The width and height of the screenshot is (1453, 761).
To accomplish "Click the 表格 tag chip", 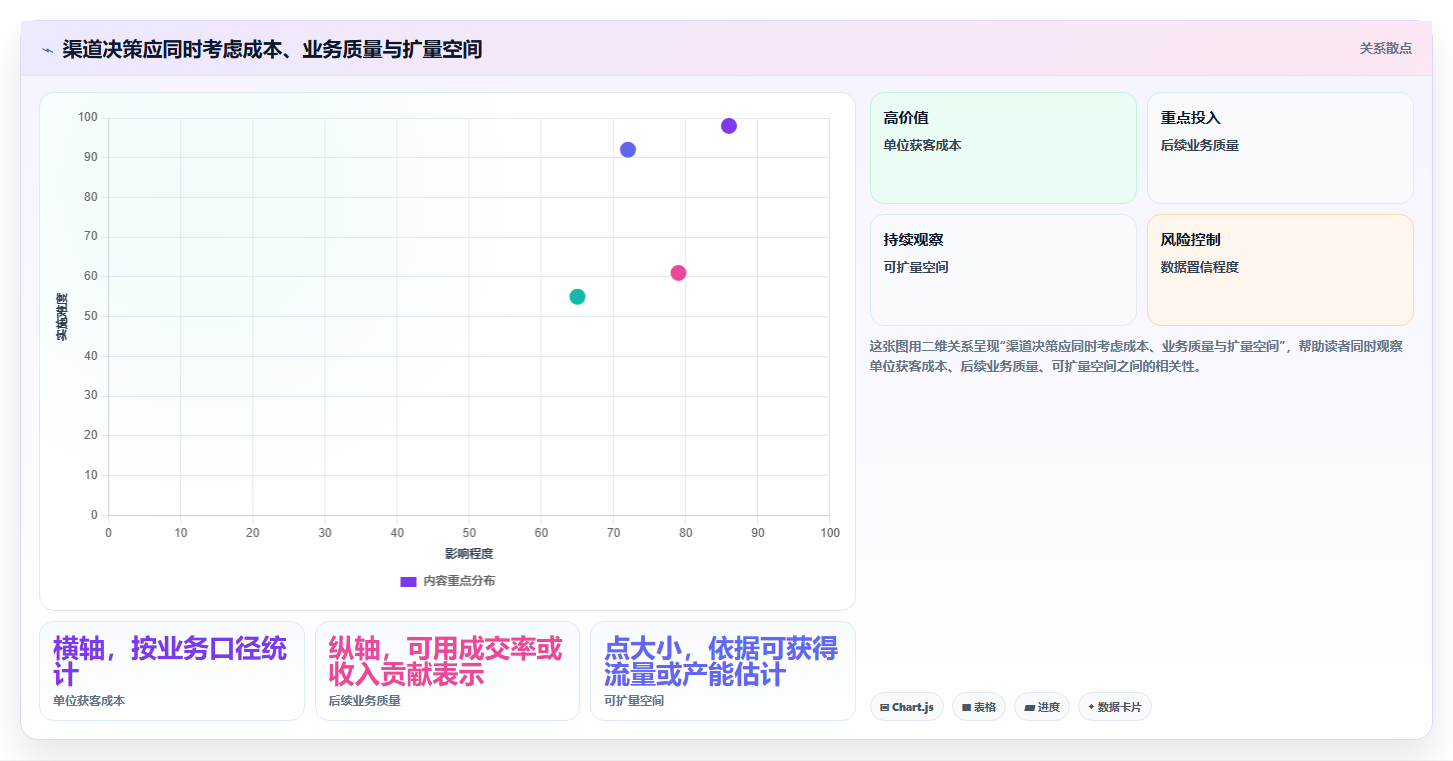I will (979, 707).
